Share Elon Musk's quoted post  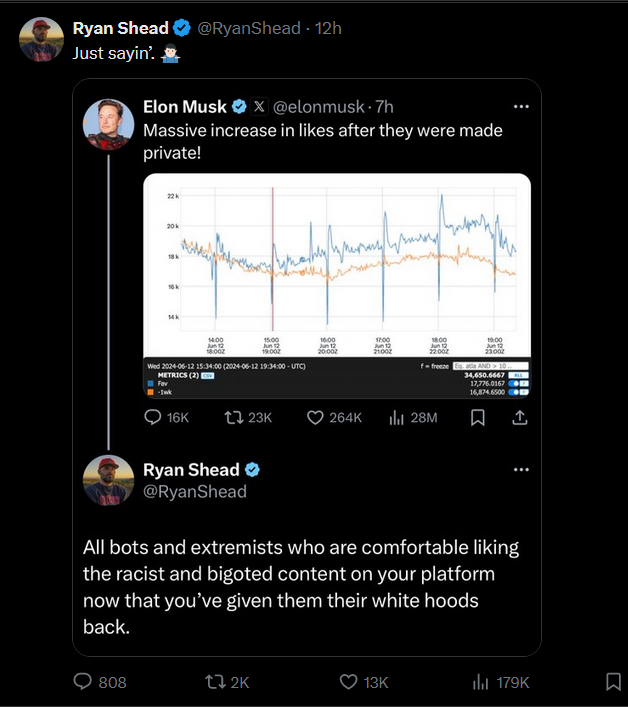pyautogui.click(x=519, y=418)
